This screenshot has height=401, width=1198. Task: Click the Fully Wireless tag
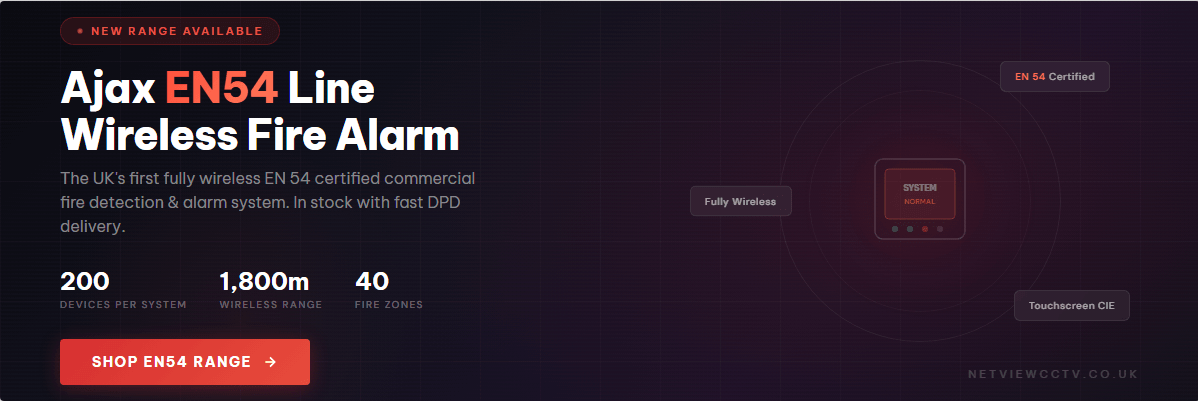740,202
